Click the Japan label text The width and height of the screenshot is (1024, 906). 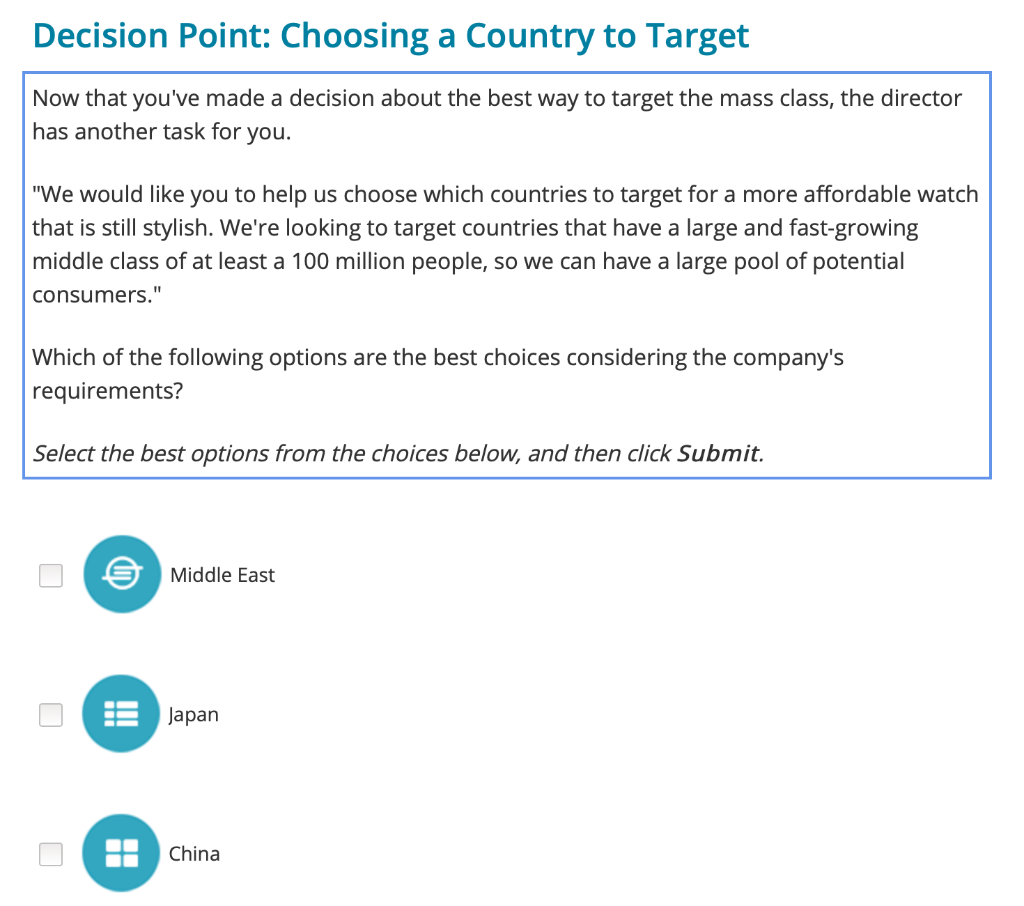194,714
